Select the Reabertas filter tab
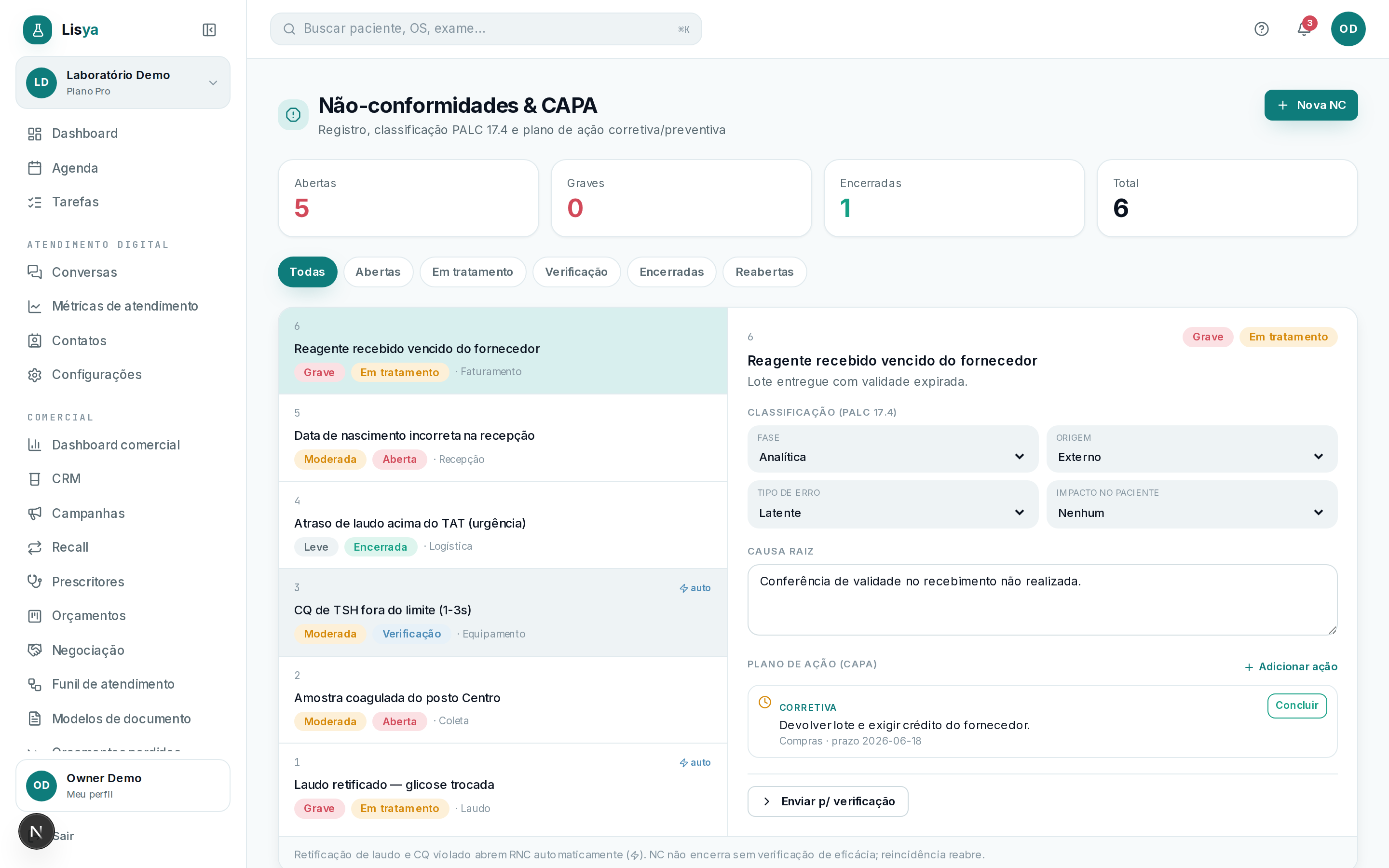The height and width of the screenshot is (868, 1389). [x=764, y=271]
